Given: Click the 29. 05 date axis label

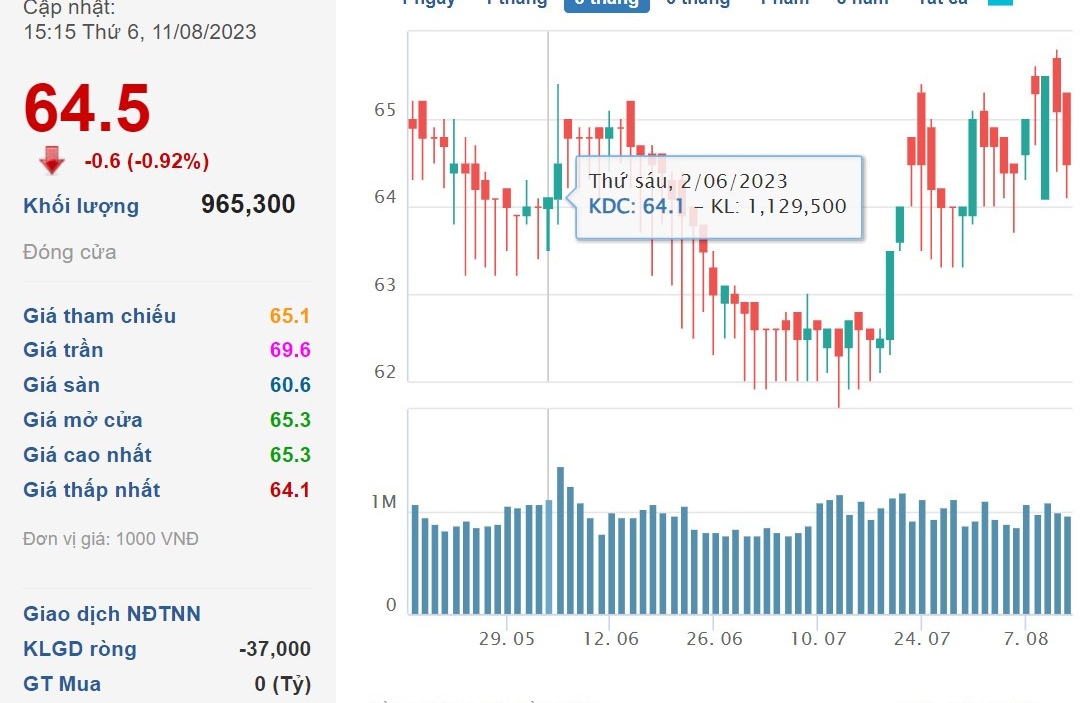Looking at the screenshot, I should 507,638.
